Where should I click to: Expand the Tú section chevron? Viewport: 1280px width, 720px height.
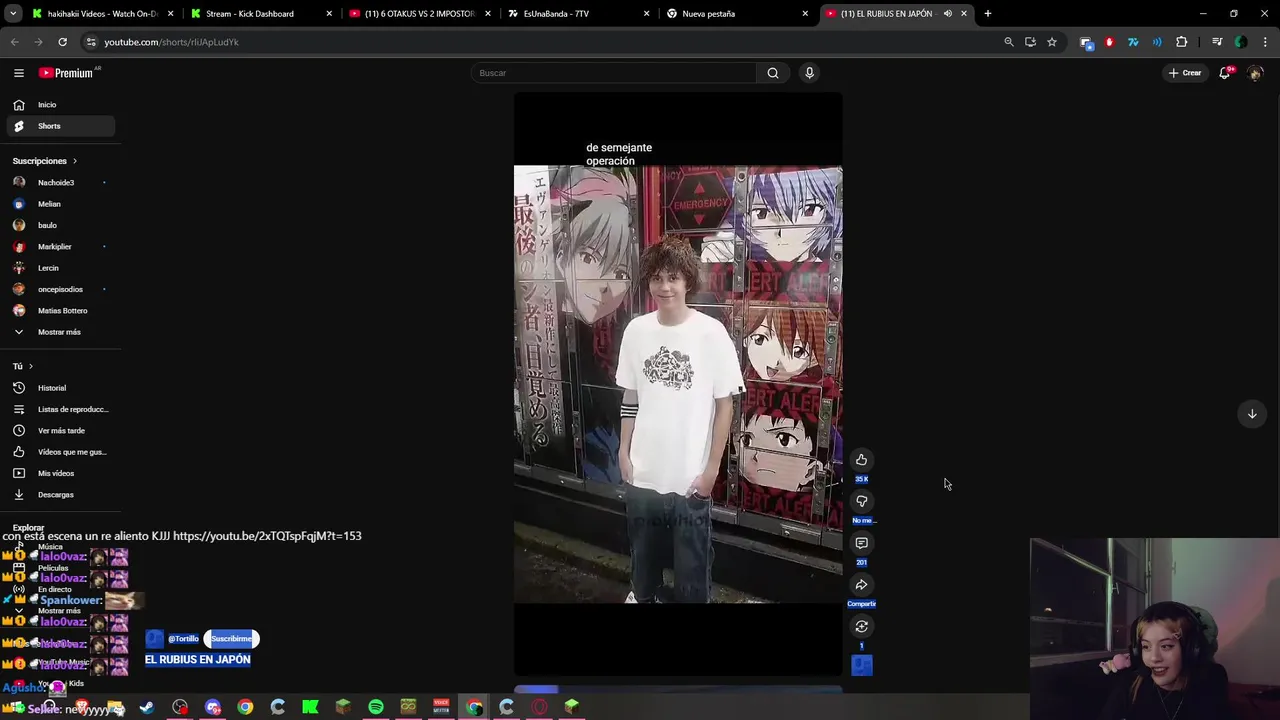tap(31, 367)
